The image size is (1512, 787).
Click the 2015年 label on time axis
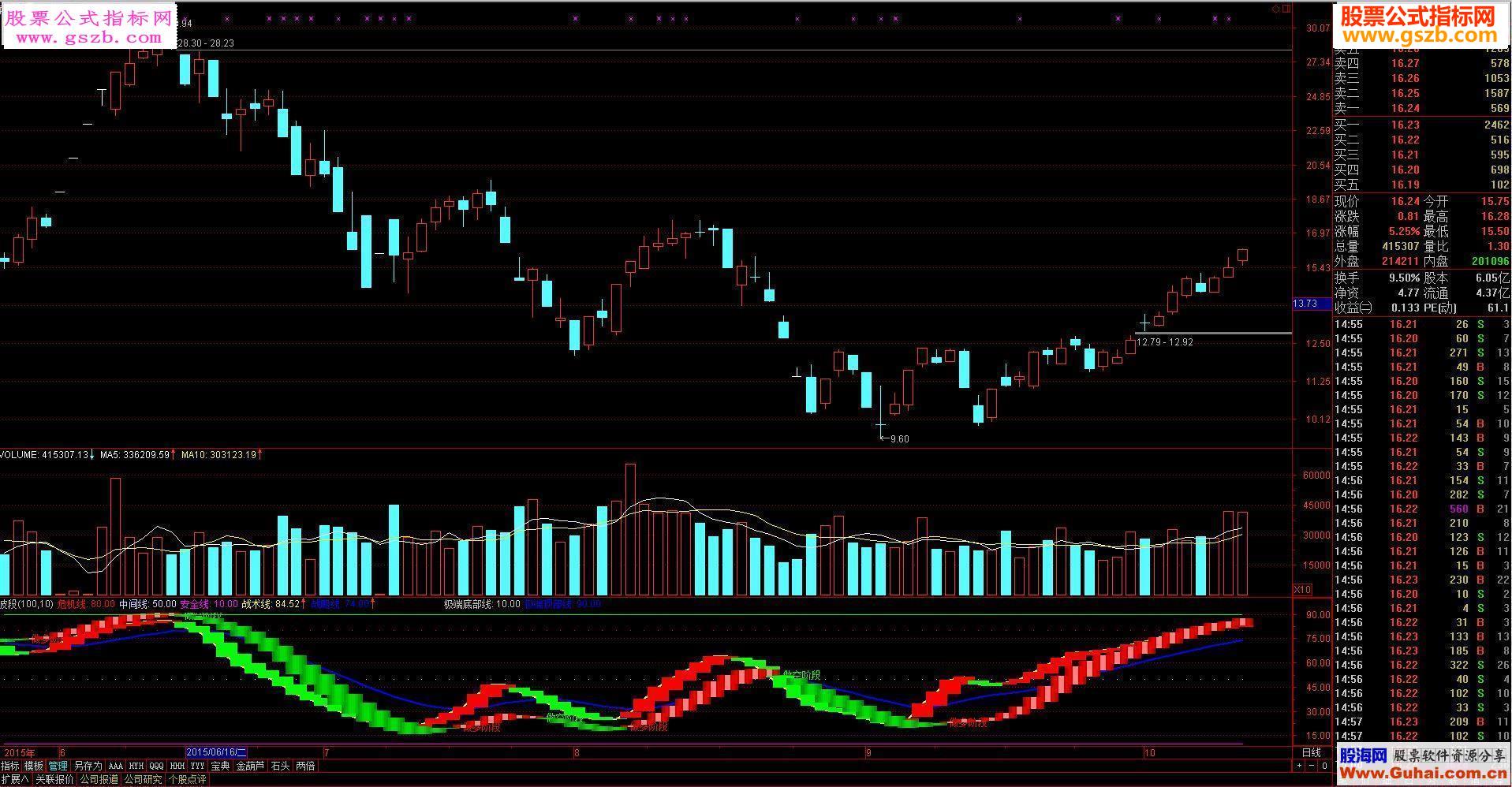tap(20, 752)
